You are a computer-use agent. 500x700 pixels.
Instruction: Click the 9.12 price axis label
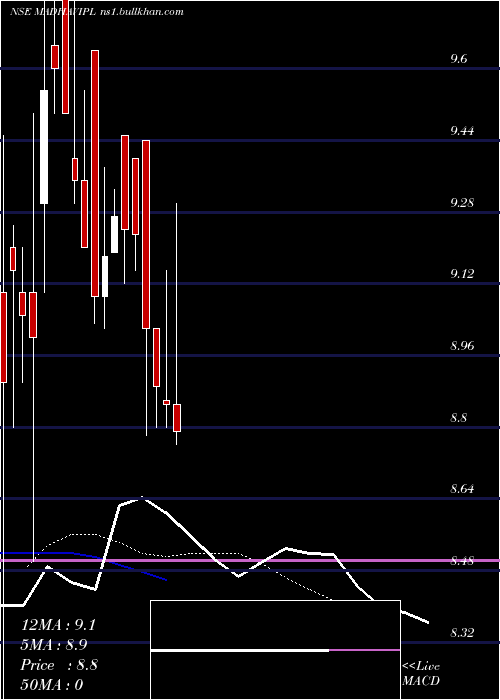(462, 274)
